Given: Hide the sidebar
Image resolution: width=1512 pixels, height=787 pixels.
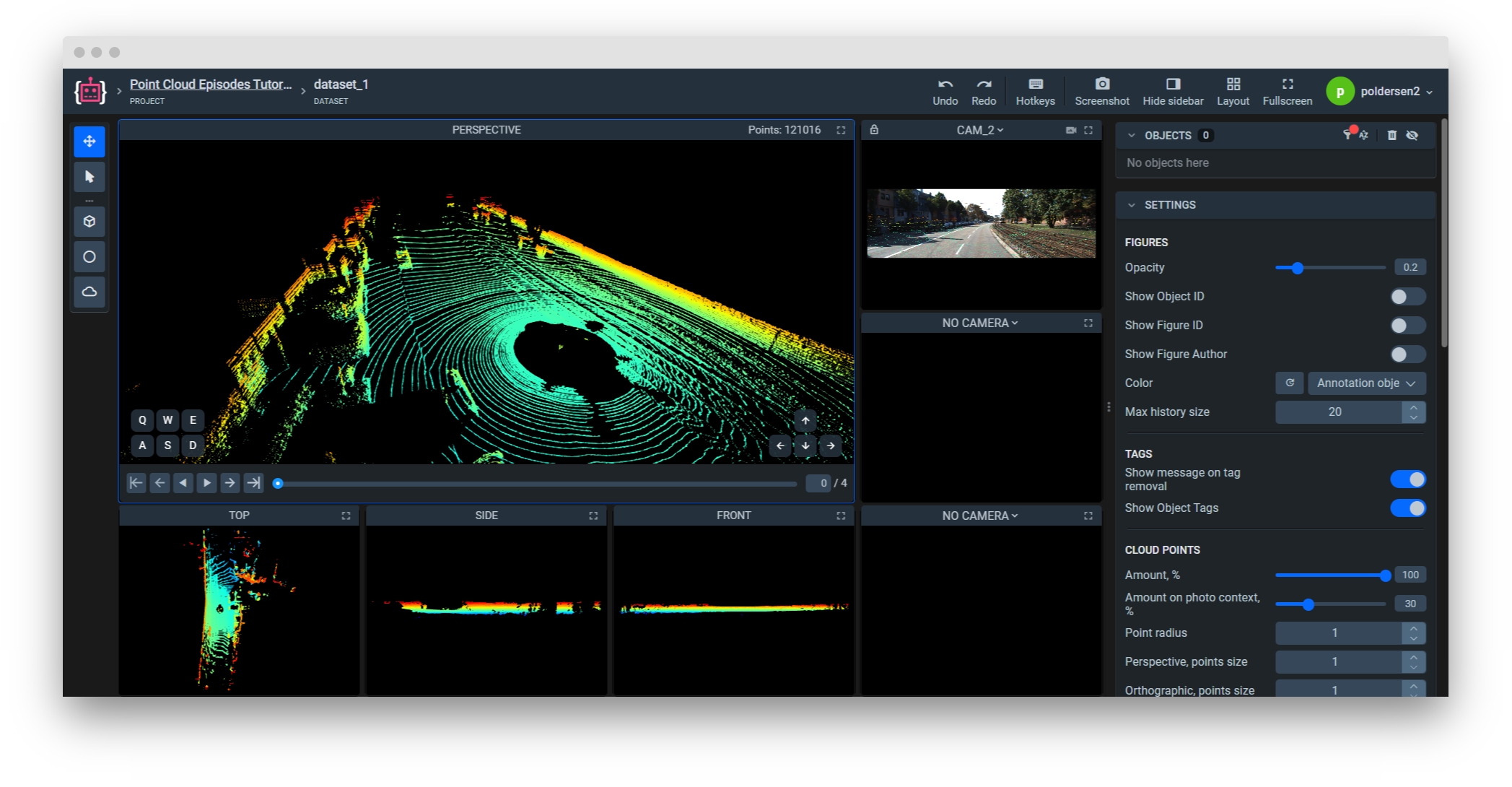Looking at the screenshot, I should 1173,92.
